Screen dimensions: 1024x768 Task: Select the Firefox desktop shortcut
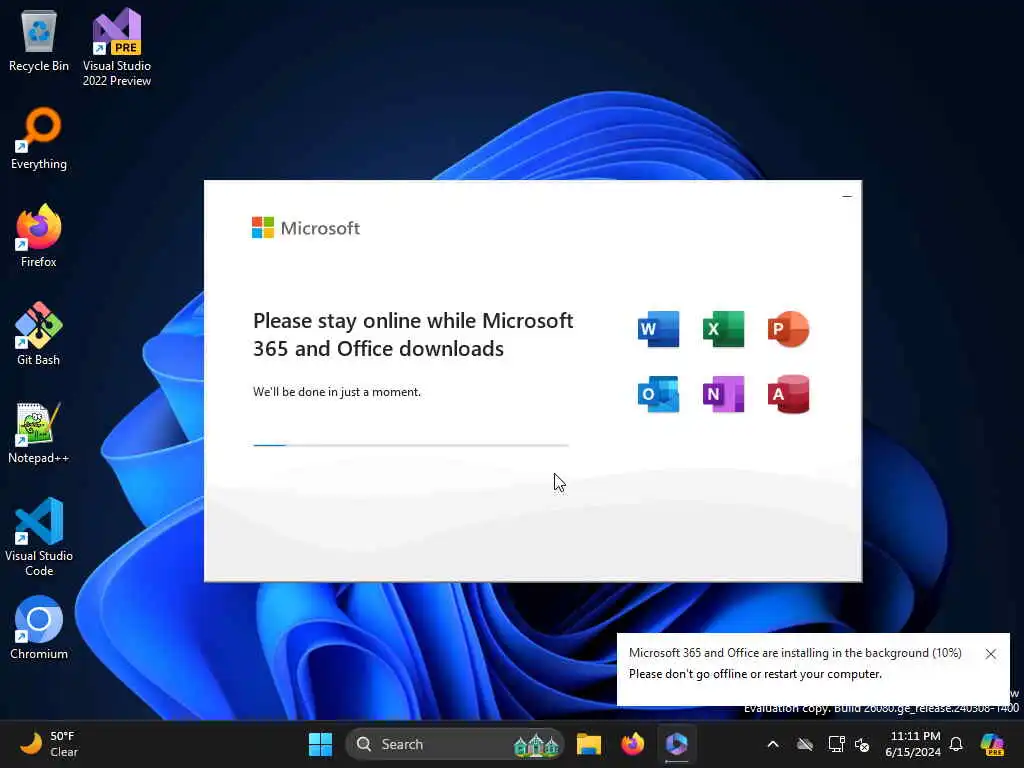[x=39, y=236]
